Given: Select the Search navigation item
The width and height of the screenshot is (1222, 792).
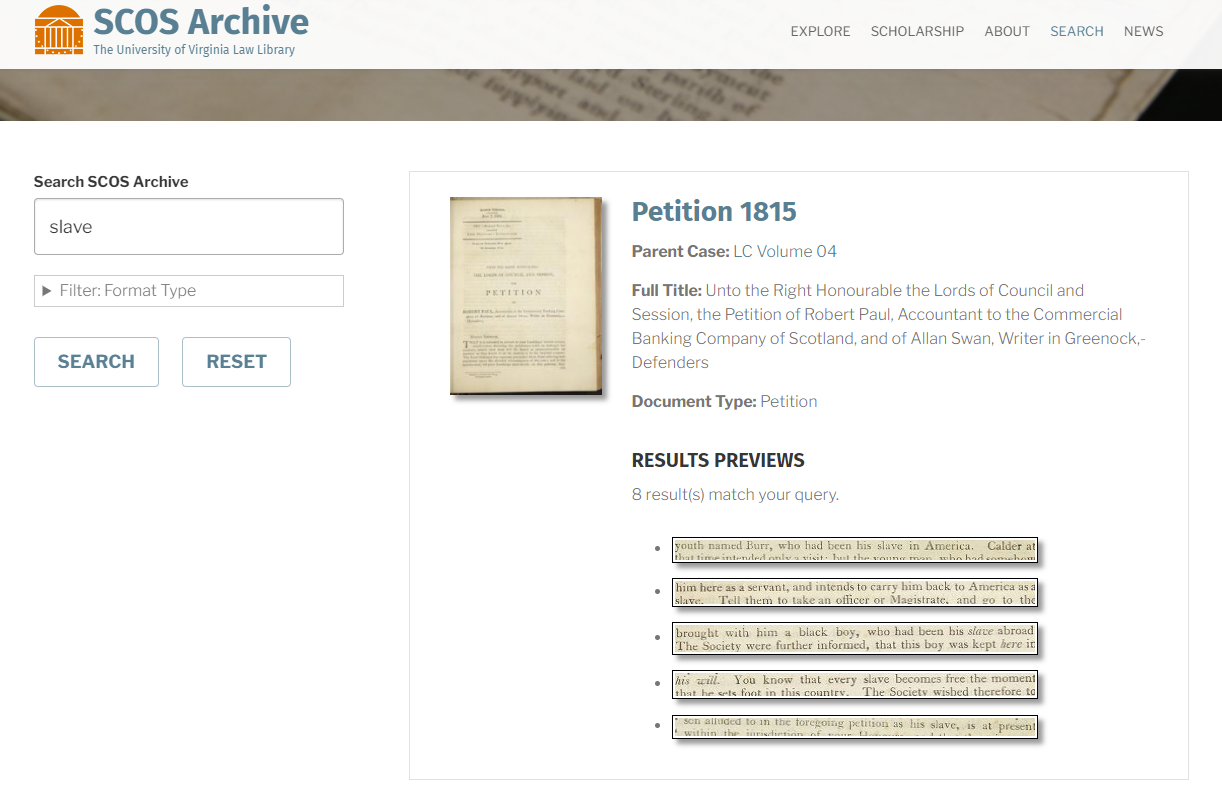Looking at the screenshot, I should (x=1076, y=31).
